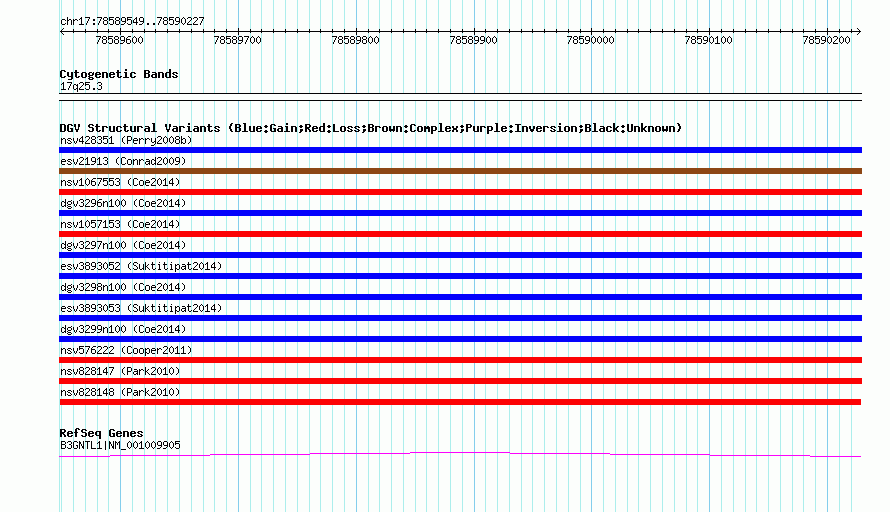Open the esv3893053 (Suktitipat2014) variant label
Screen dimensions: 890x512
(141, 308)
